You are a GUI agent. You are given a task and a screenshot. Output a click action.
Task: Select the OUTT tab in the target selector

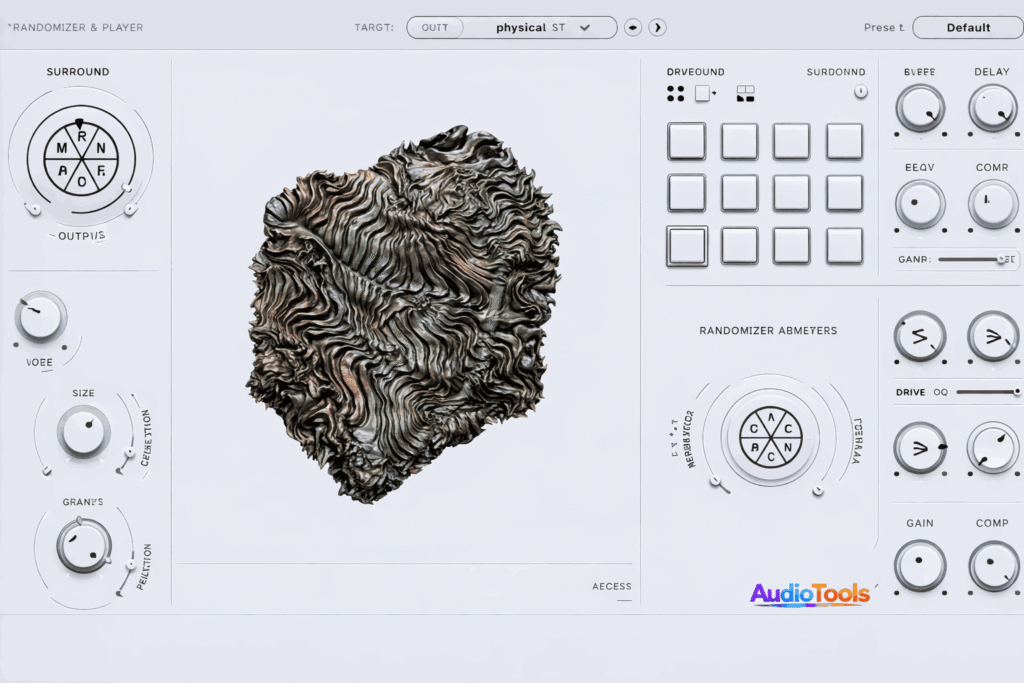pyautogui.click(x=435, y=28)
